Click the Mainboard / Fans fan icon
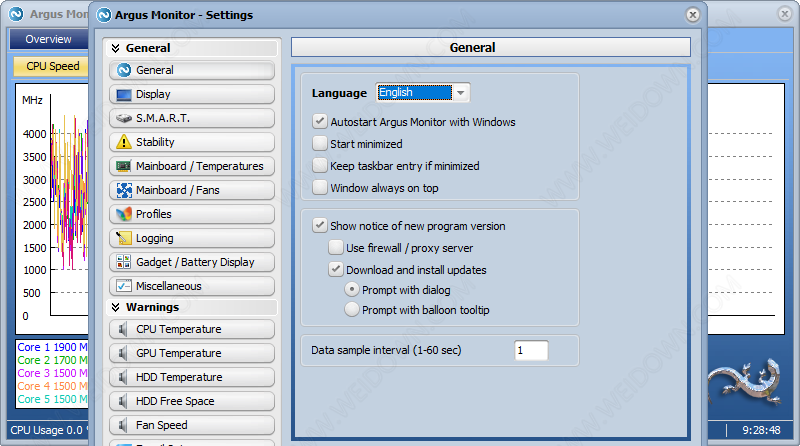Viewport: 800px width, 446px height. click(124, 190)
